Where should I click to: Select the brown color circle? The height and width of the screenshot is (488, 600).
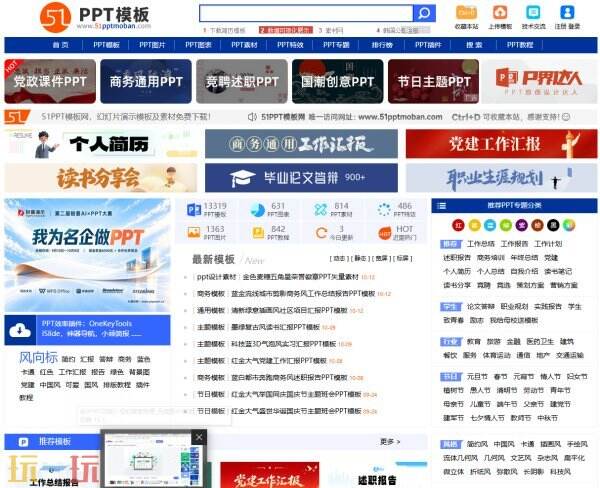[x=537, y=225]
